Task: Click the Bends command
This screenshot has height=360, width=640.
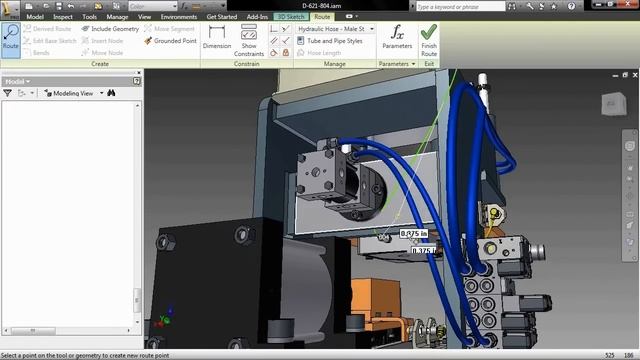Action: (36, 53)
